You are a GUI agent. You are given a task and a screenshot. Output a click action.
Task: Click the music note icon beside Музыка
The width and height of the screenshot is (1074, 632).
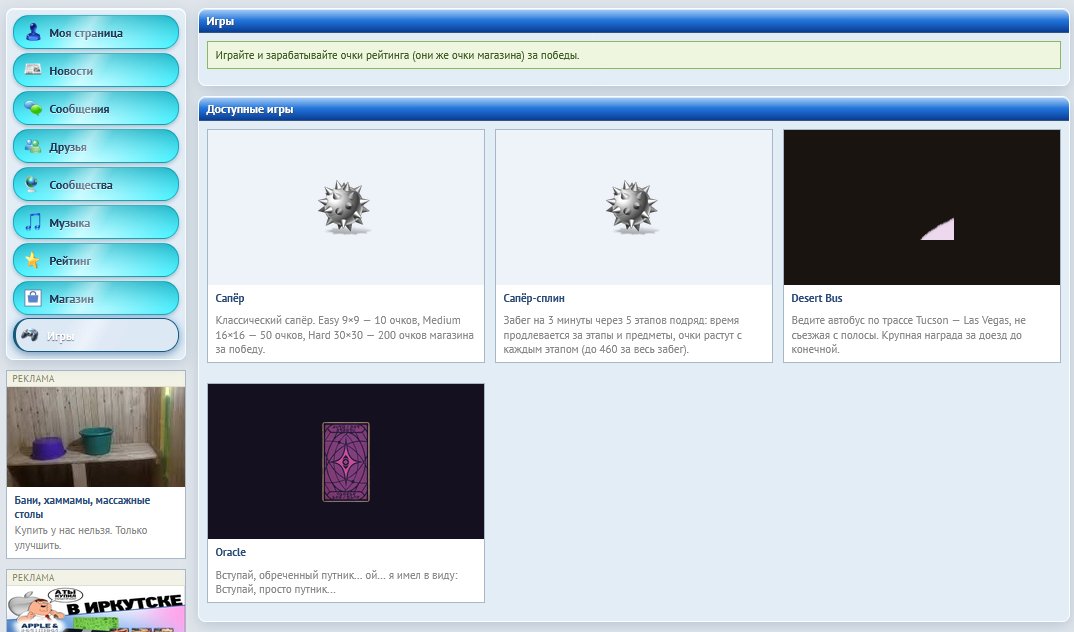pyautogui.click(x=33, y=222)
